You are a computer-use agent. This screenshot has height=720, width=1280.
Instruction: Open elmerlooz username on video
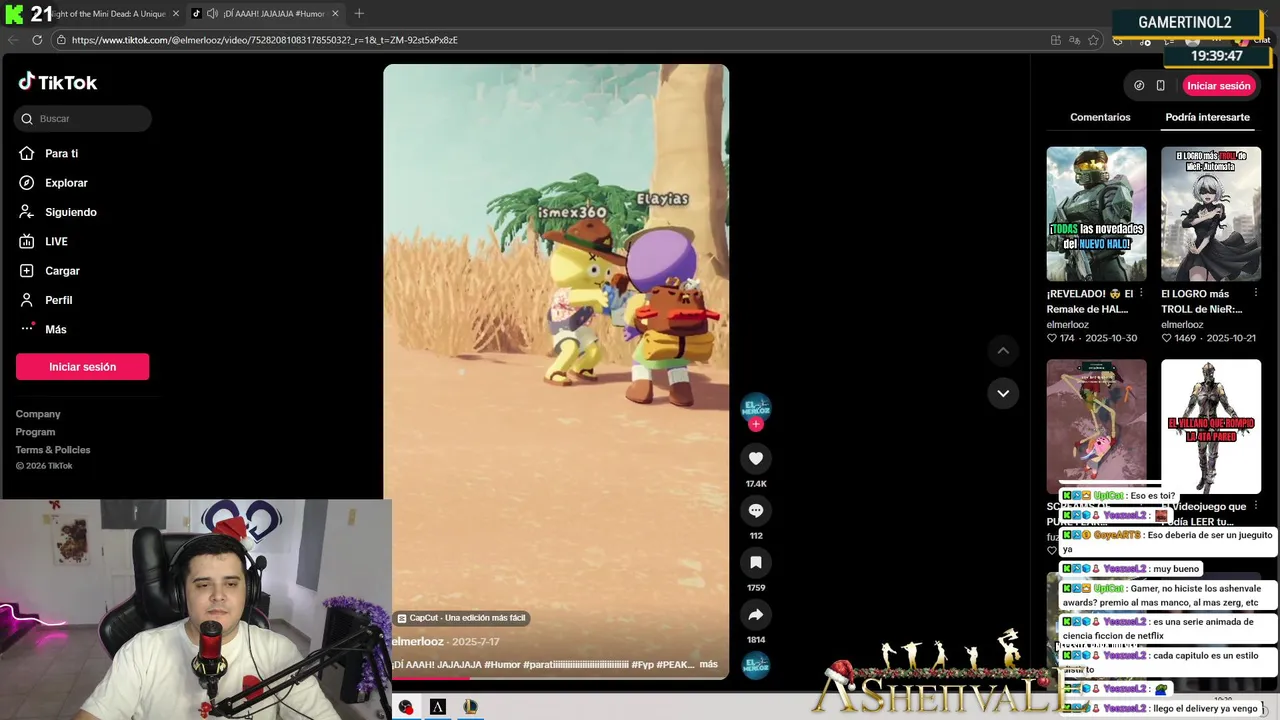418,641
